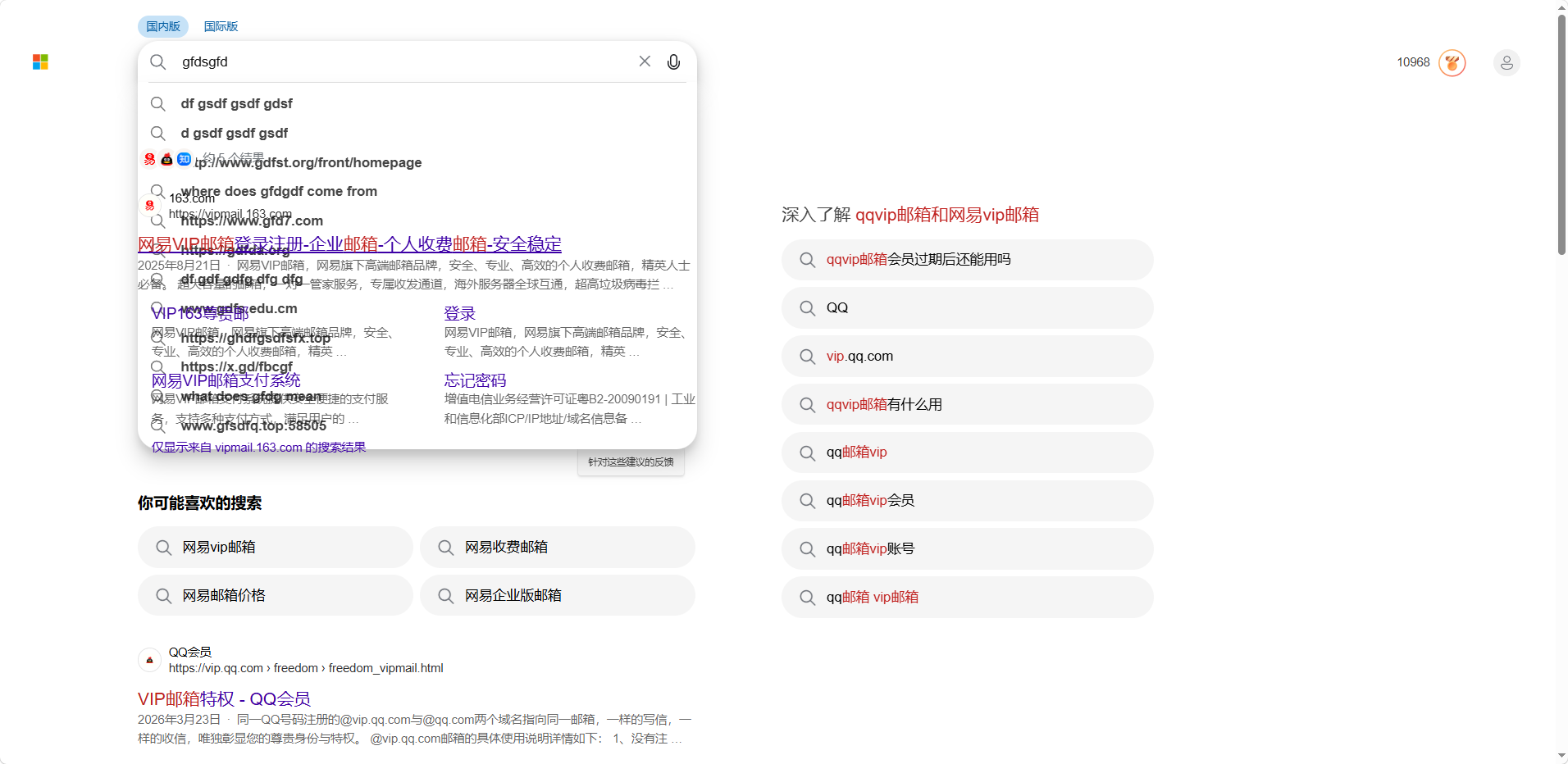Viewport: 1568px width, 764px height.
Task: Search related 网易邮箱价格 chip
Action: (276, 595)
